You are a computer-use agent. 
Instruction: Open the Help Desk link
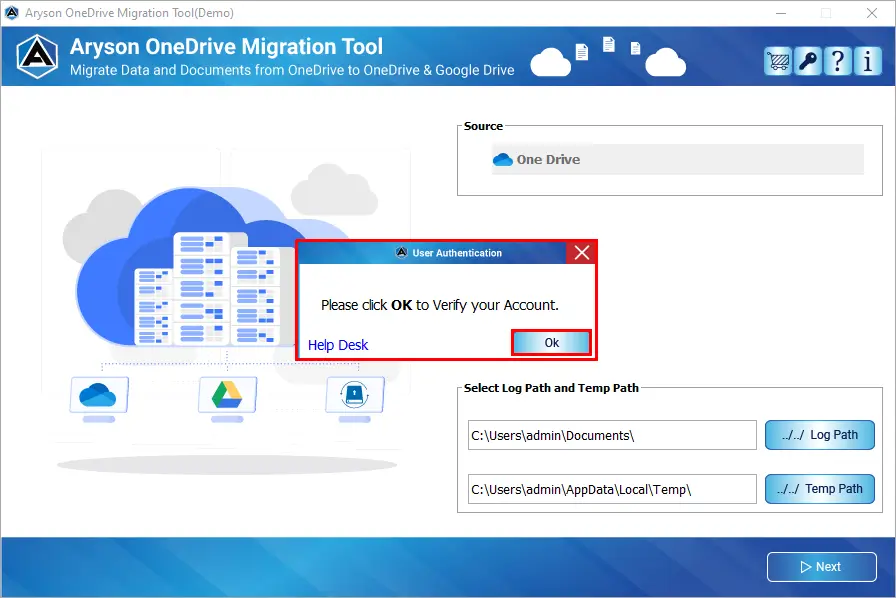tap(337, 344)
